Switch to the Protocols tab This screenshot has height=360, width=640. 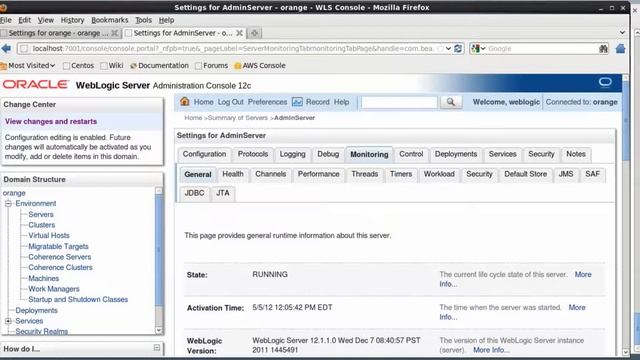(253, 154)
